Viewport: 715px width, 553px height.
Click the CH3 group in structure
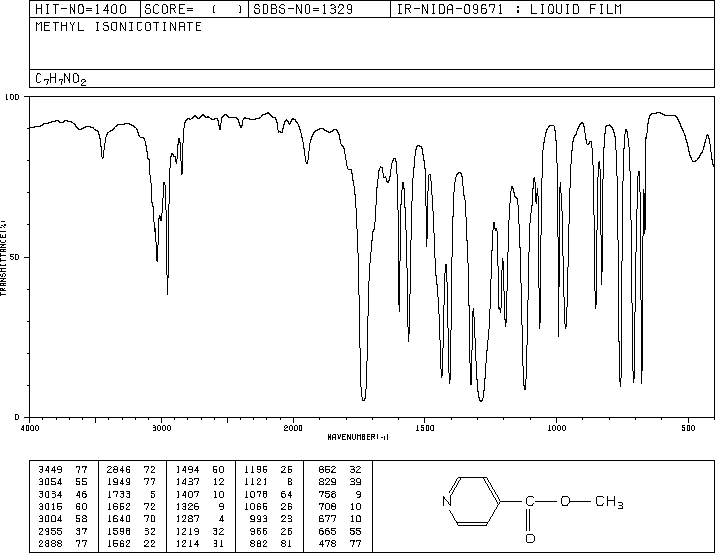(x=609, y=502)
